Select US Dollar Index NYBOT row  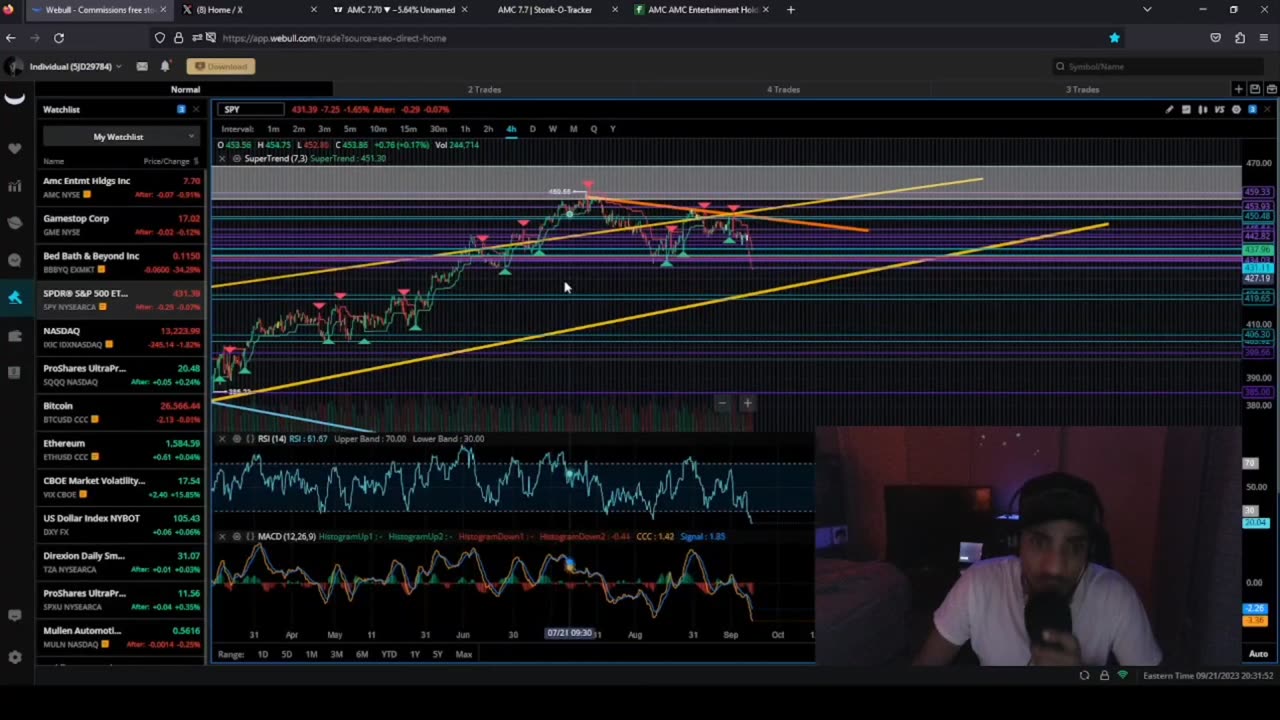[x=121, y=524]
